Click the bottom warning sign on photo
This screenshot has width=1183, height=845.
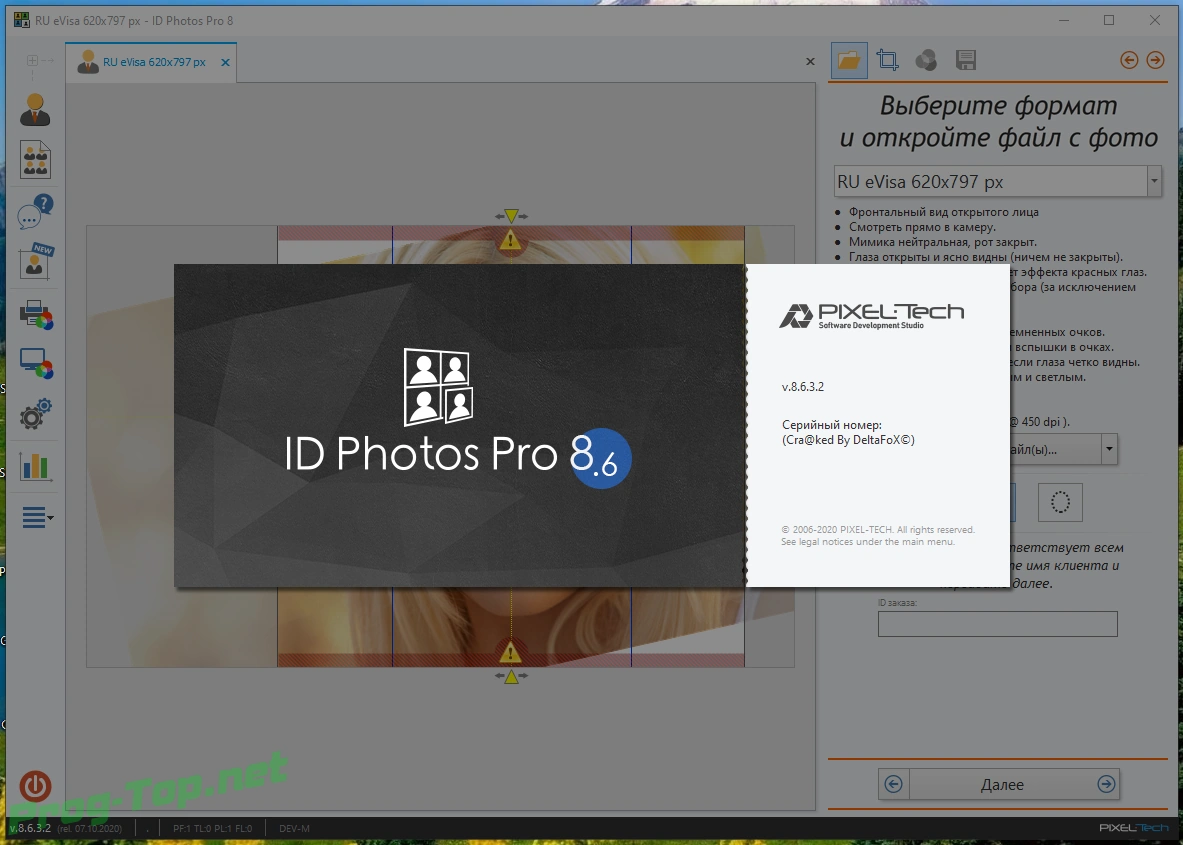(511, 651)
